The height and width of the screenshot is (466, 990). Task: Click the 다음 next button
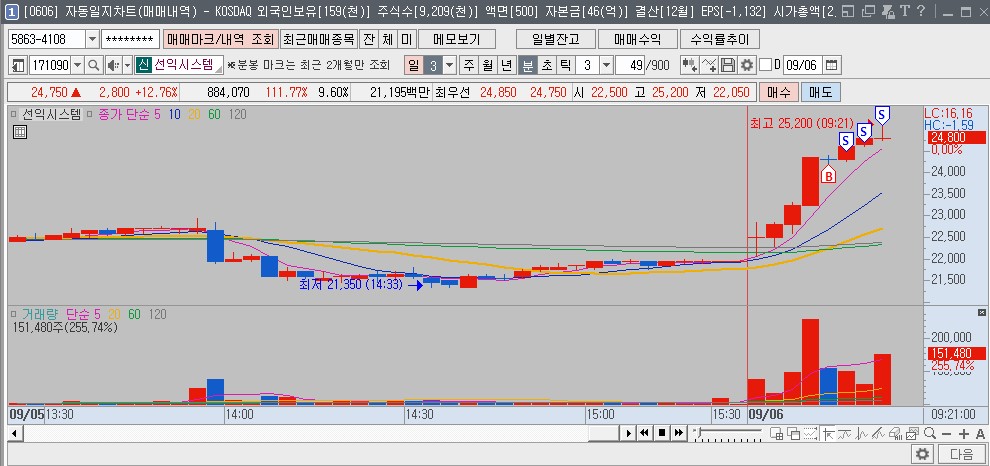point(961,454)
